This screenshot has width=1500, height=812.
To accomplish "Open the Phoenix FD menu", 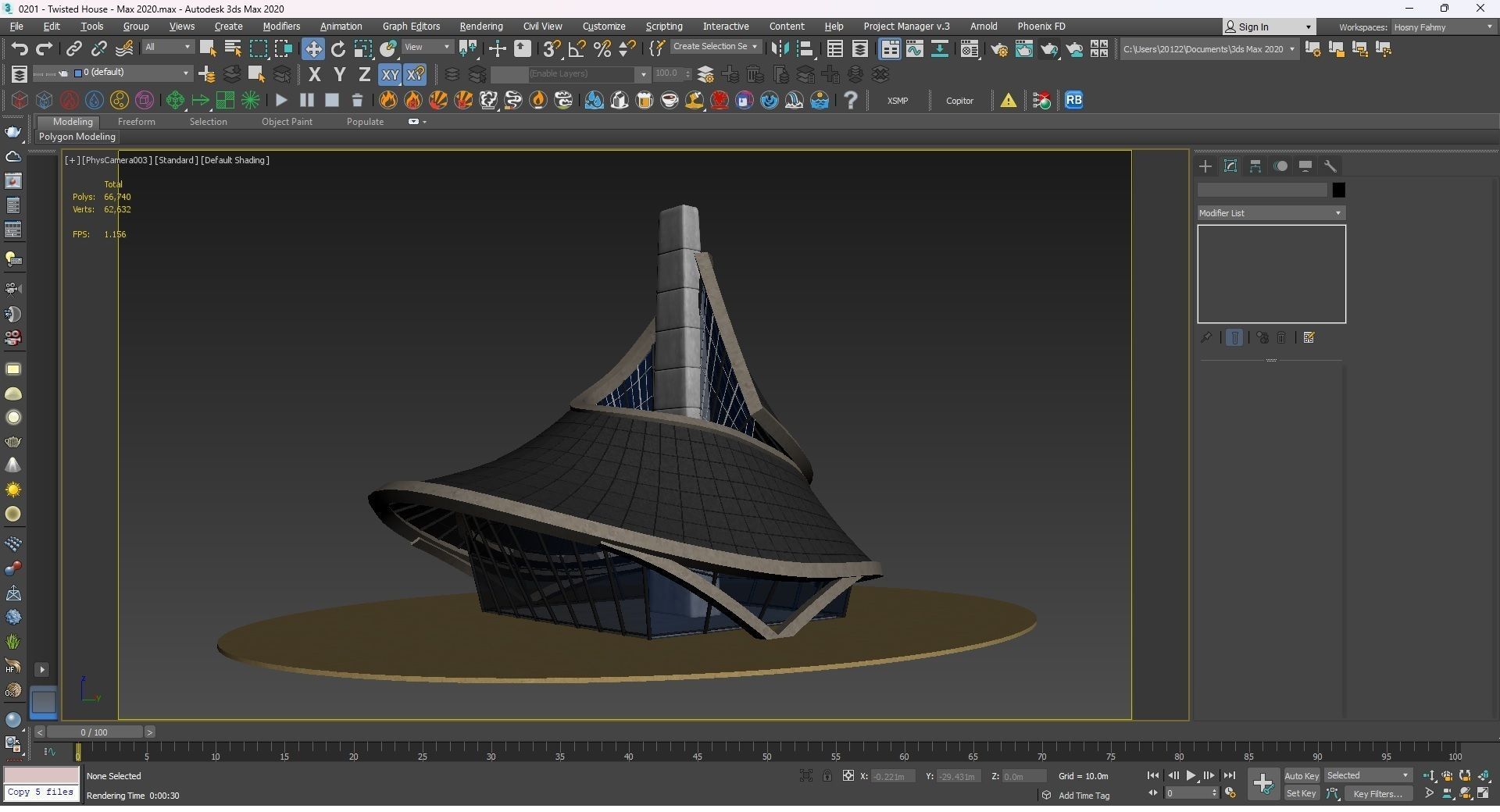I will 1041,27.
